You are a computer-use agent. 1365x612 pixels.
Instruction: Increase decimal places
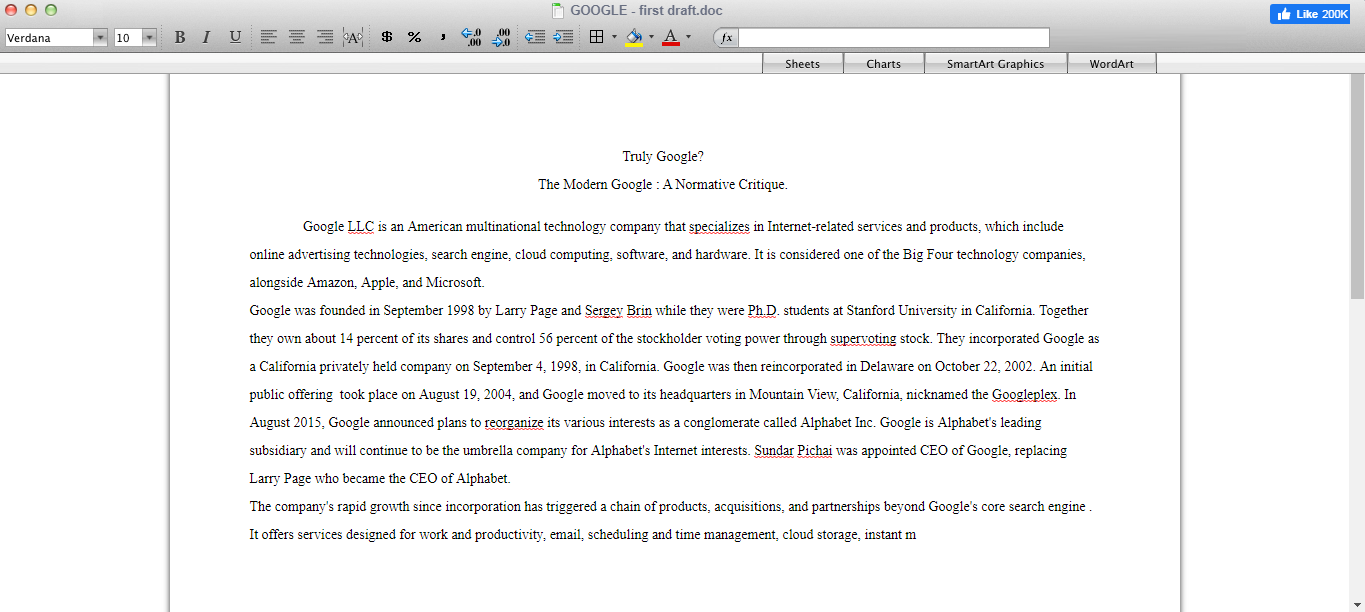[x=471, y=37]
